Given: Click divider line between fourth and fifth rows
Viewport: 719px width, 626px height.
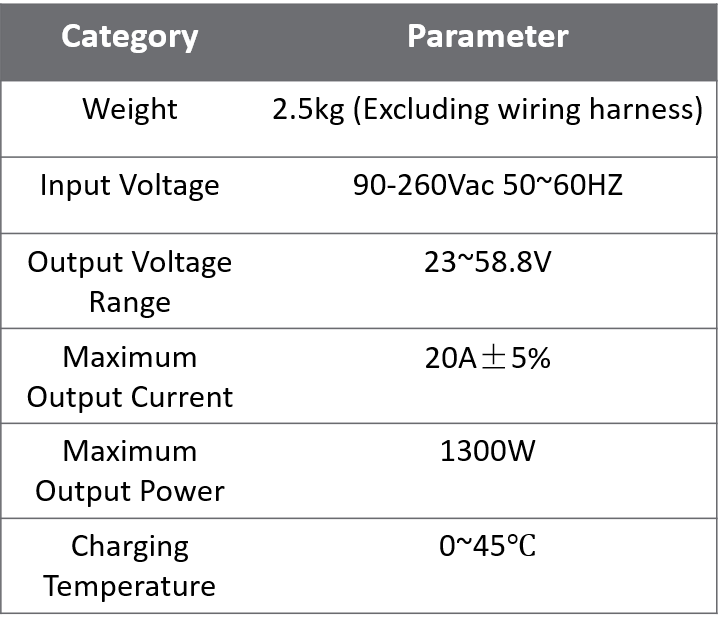Looking at the screenshot, I should (359, 423).
